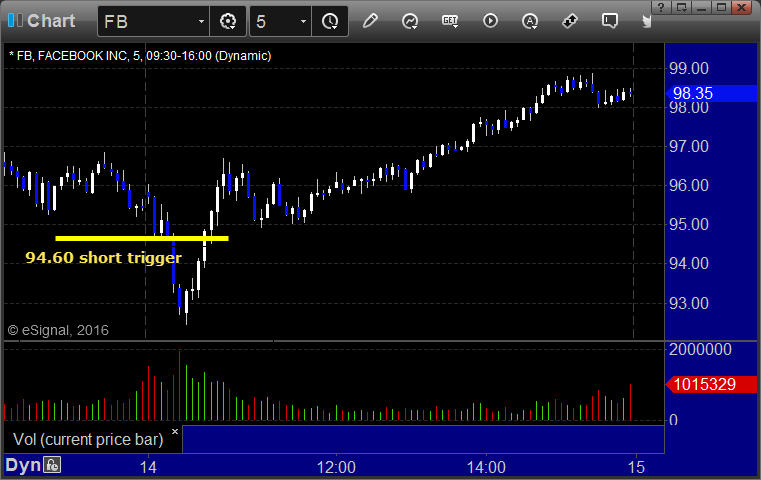Expand the interval dropdown arrow
This screenshot has height=480, width=761.
pyautogui.click(x=303, y=21)
